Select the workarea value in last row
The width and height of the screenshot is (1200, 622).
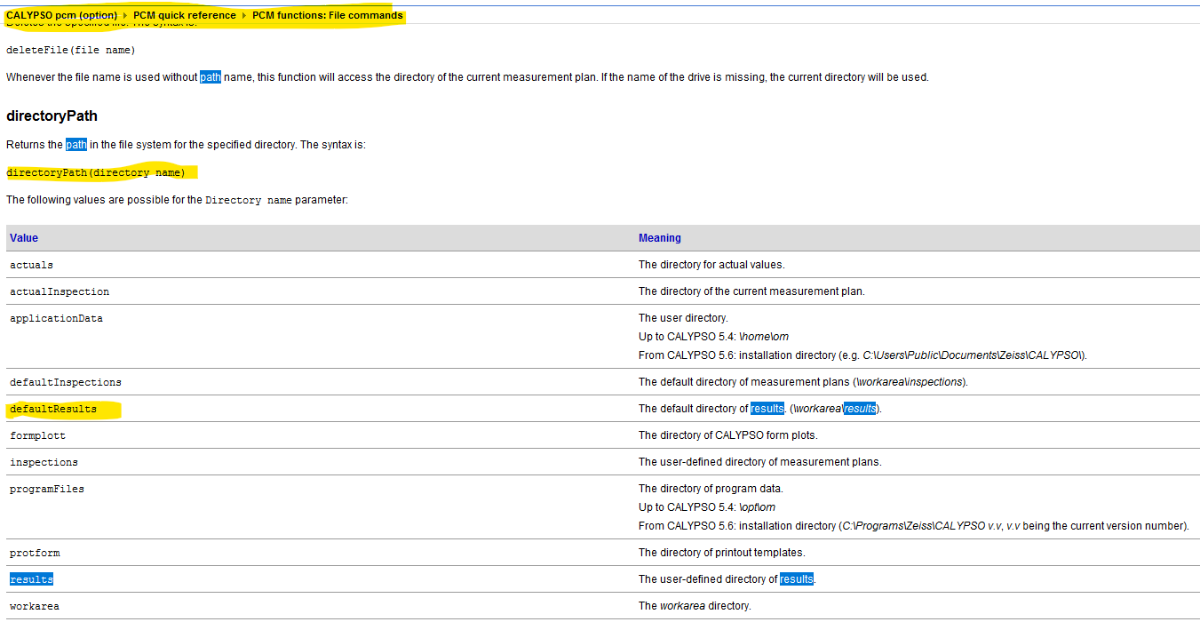[x=34, y=607]
